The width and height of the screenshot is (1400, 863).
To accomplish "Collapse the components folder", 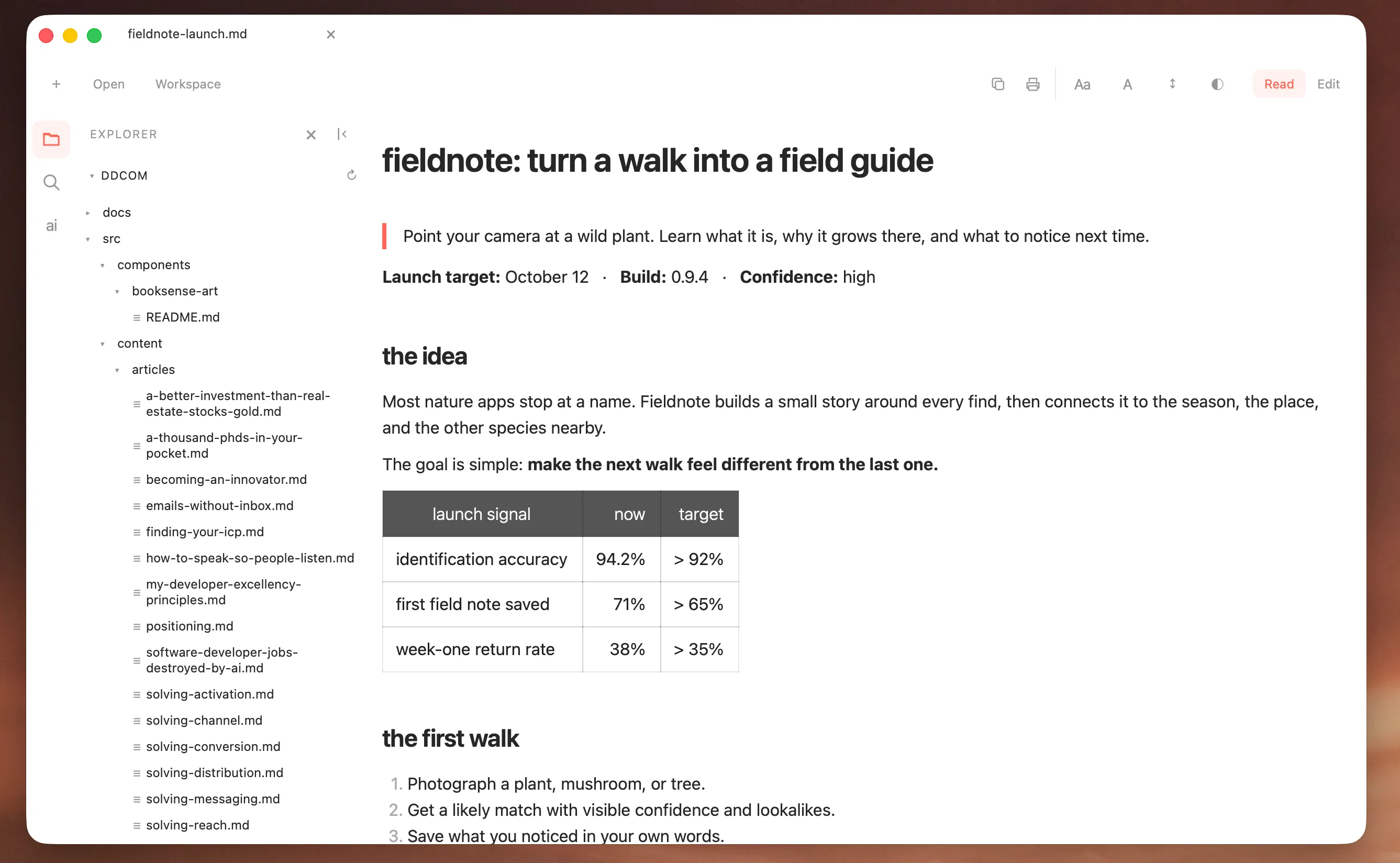I will [x=103, y=265].
